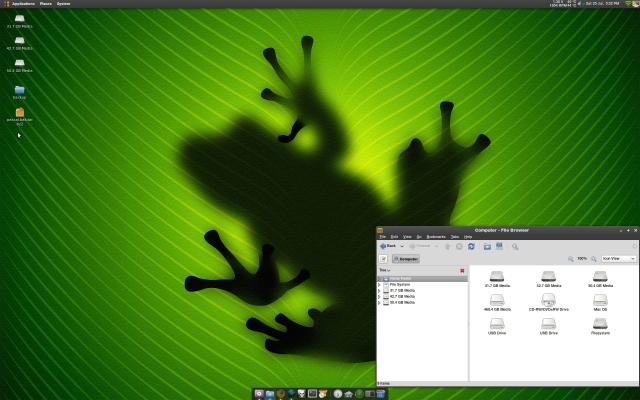Select Home Folder in the tree
Image resolution: width=640 pixels, height=400 pixels.
tap(422, 278)
